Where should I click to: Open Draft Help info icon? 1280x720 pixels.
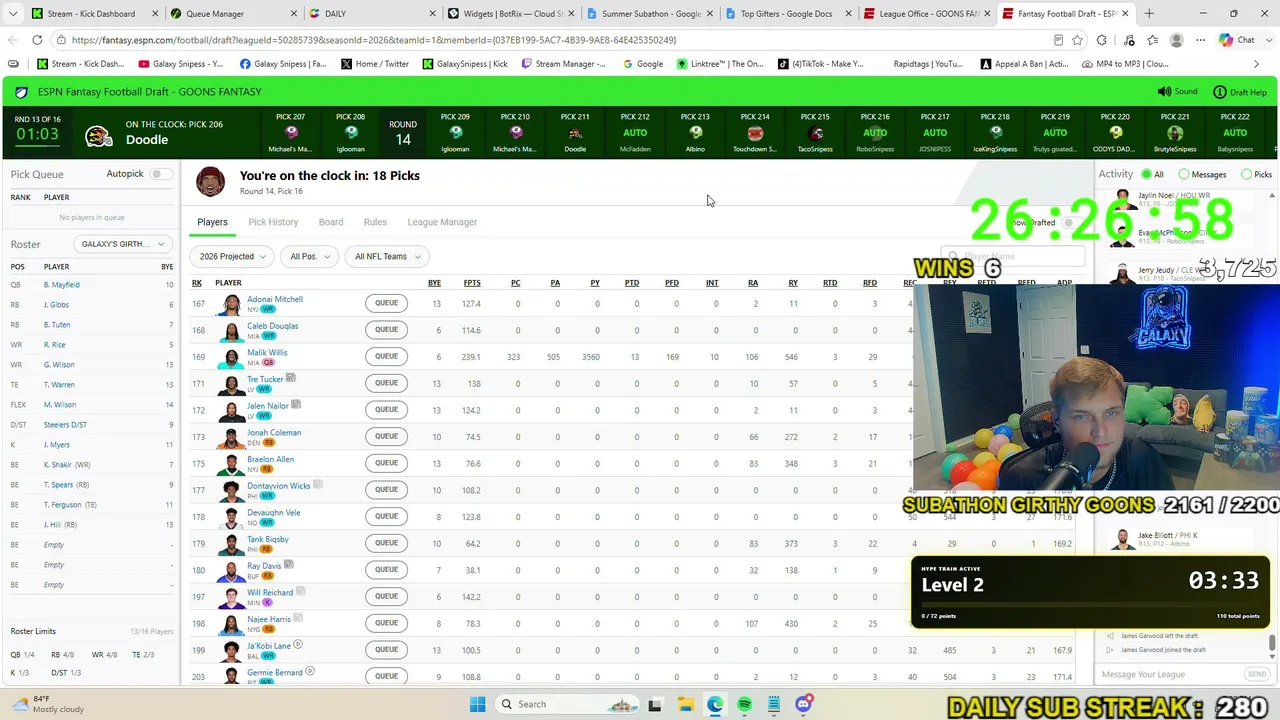pos(1219,92)
